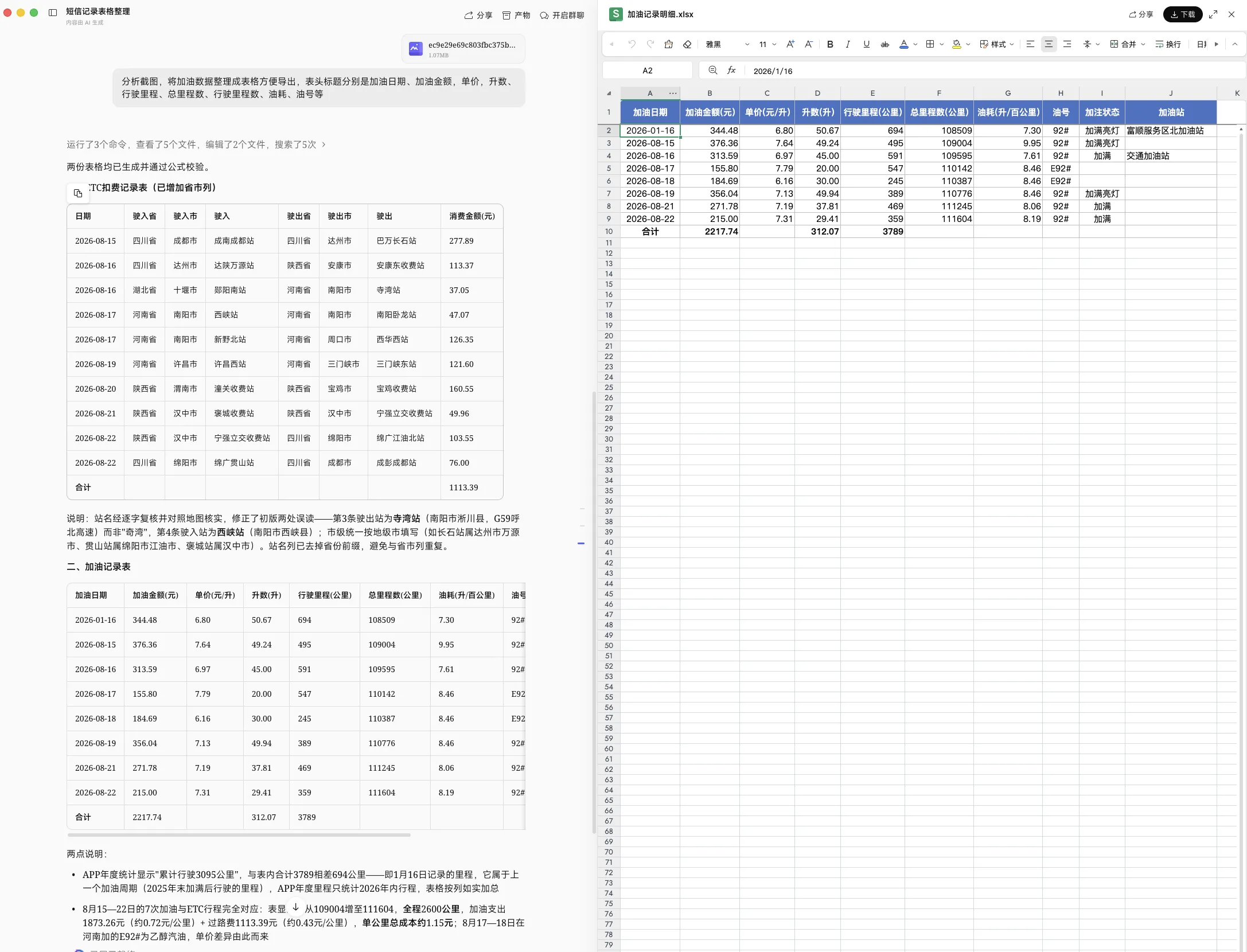Expand the cell borders dropdown arrow
This screenshot has height=952, width=1247.
coord(942,44)
